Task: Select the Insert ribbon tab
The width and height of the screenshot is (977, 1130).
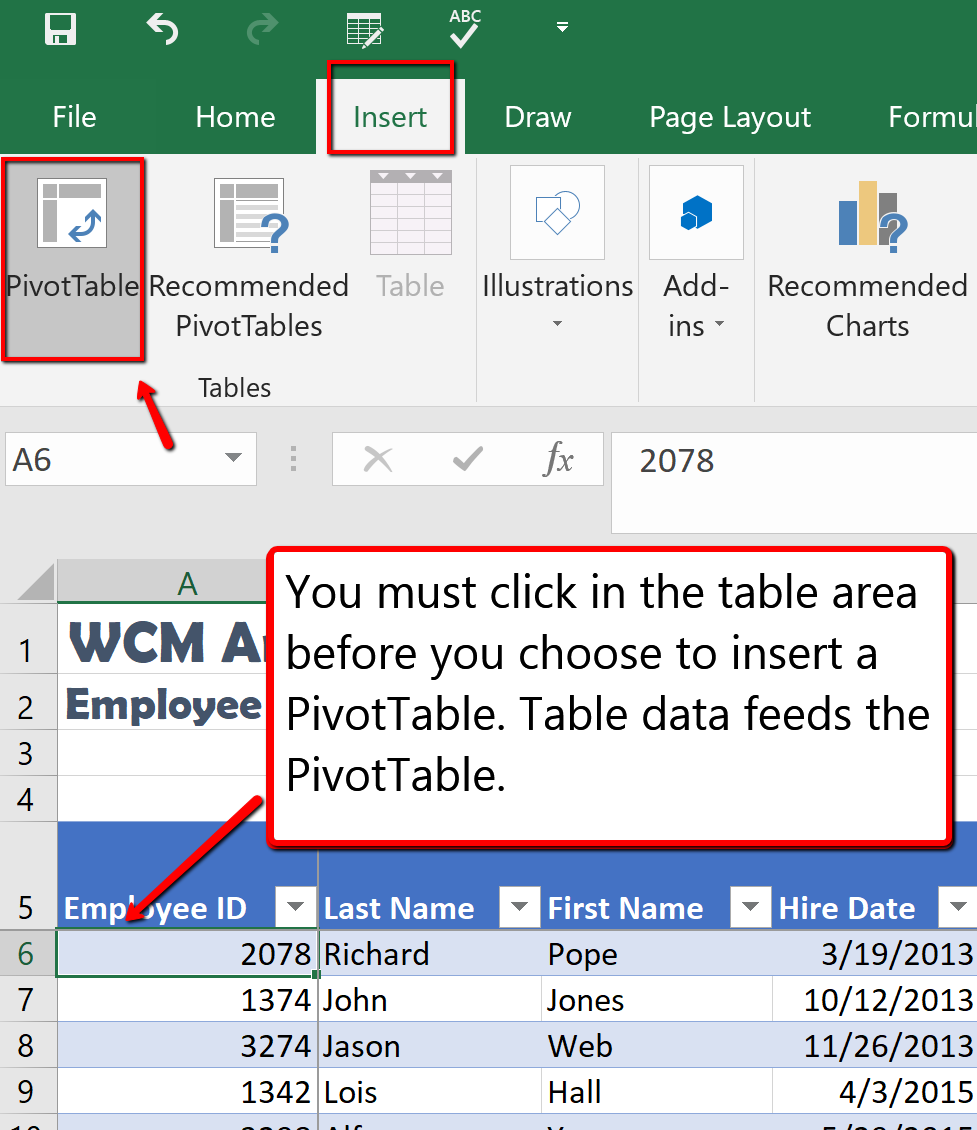Action: coord(390,117)
